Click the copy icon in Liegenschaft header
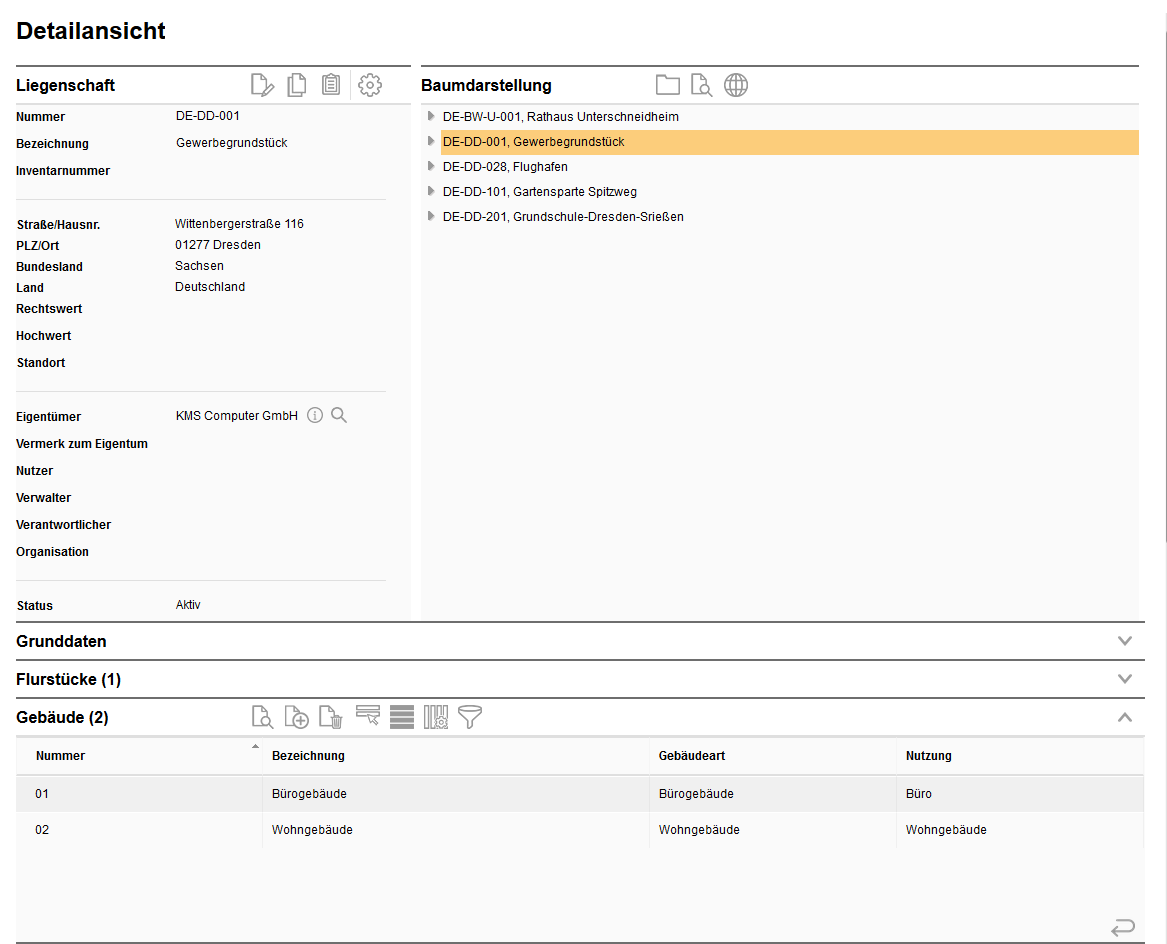The image size is (1167, 944). click(x=297, y=86)
